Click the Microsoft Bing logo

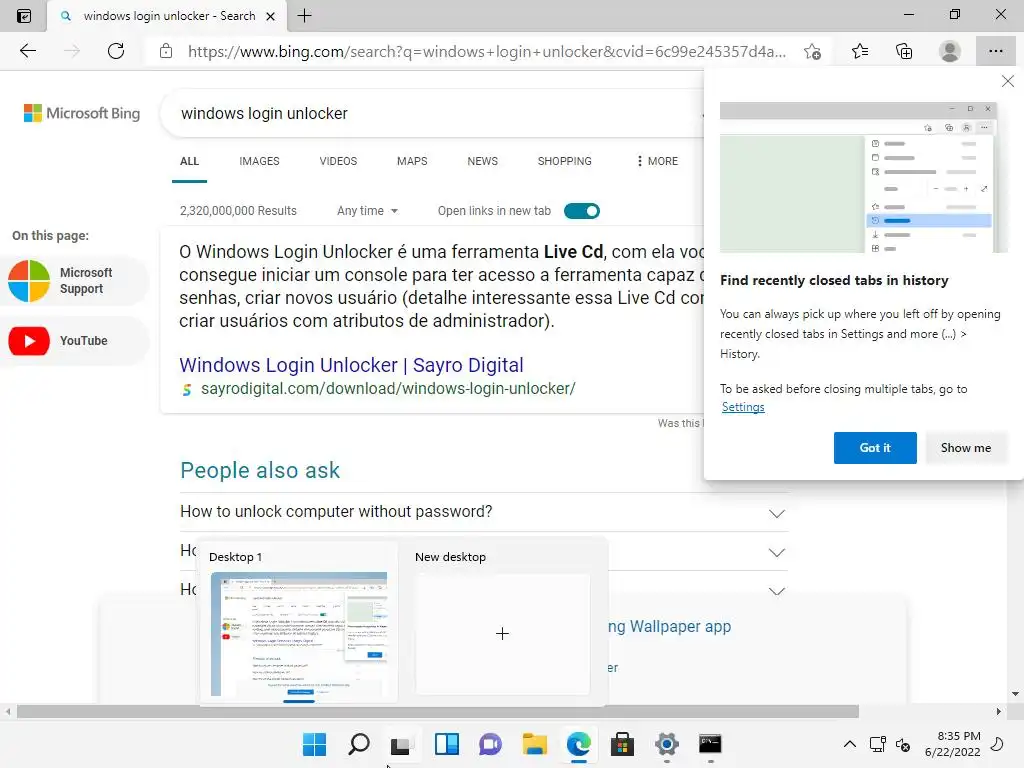pos(82,113)
